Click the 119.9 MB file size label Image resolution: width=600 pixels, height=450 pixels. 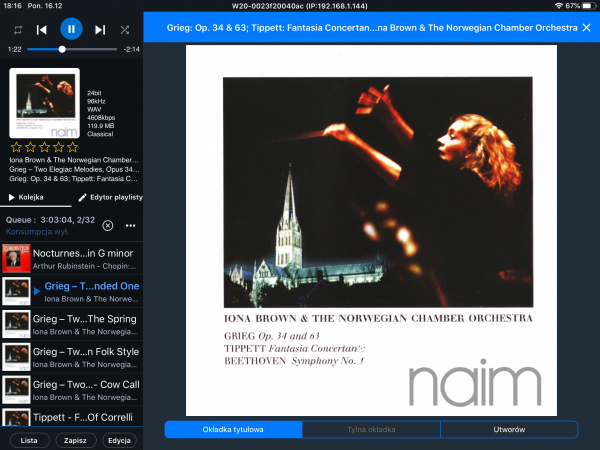(101, 126)
